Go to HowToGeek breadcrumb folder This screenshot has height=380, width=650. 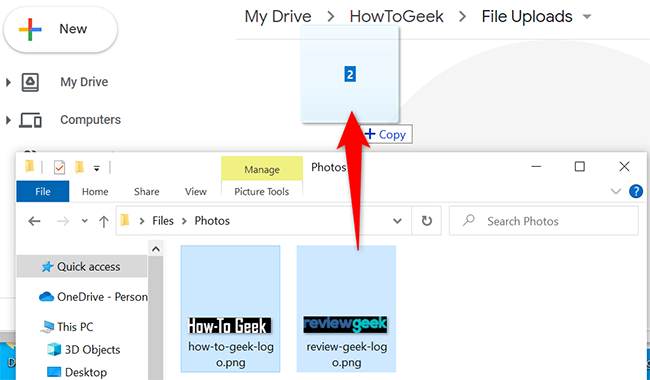[396, 17]
